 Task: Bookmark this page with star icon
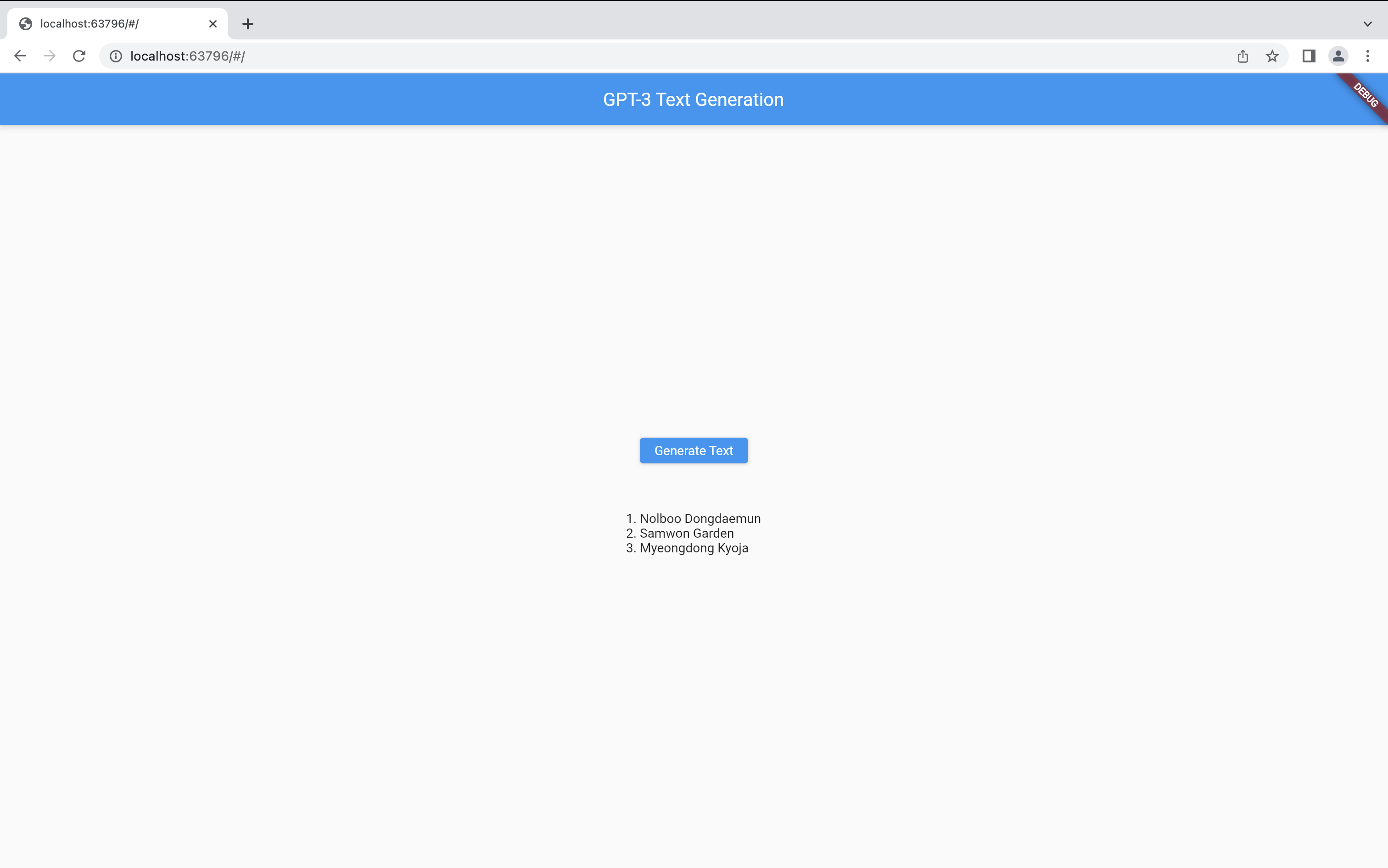point(1272,56)
